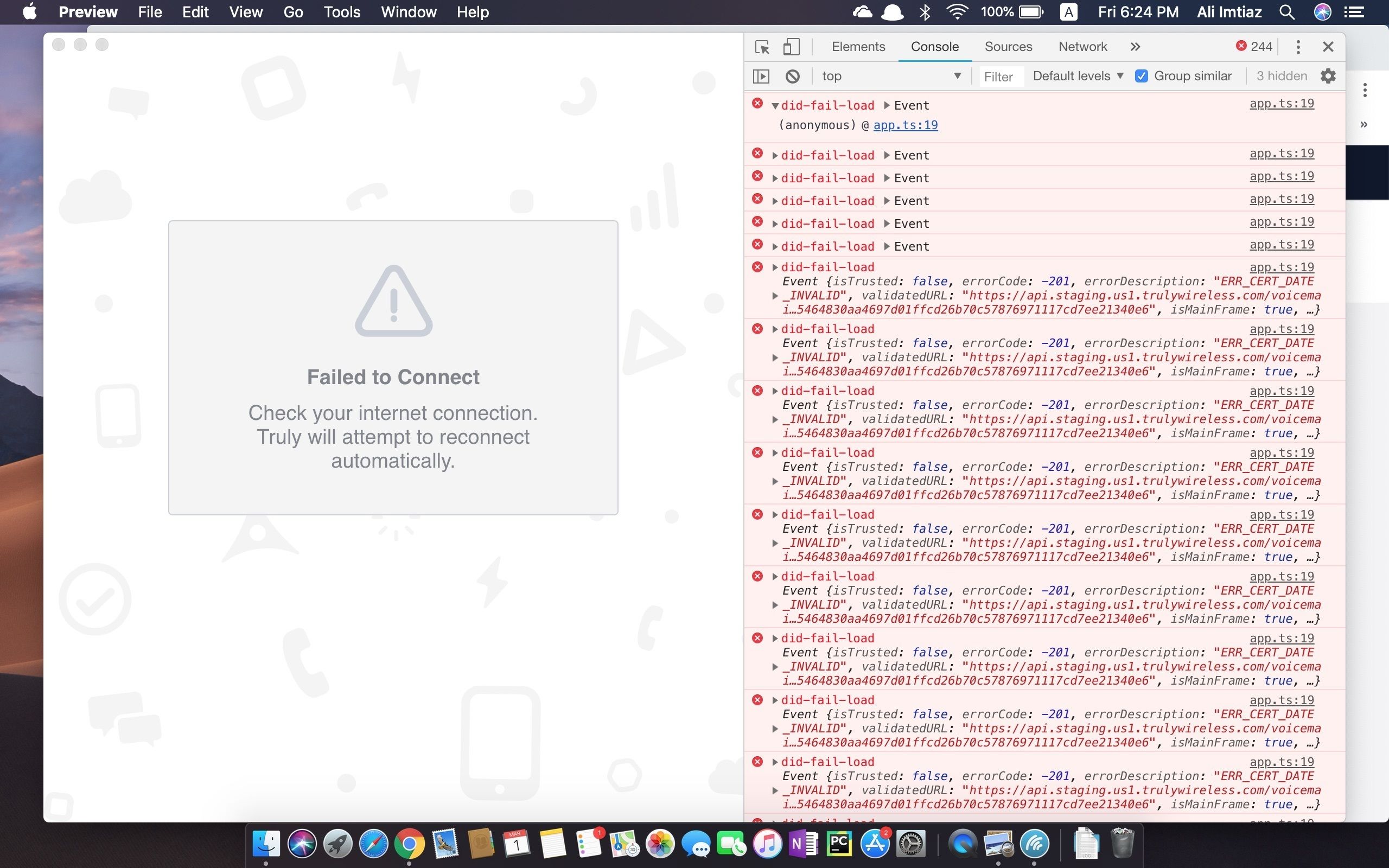The height and width of the screenshot is (868, 1389).
Task: Show more DevTools tabs chevron
Action: pos(1135,47)
